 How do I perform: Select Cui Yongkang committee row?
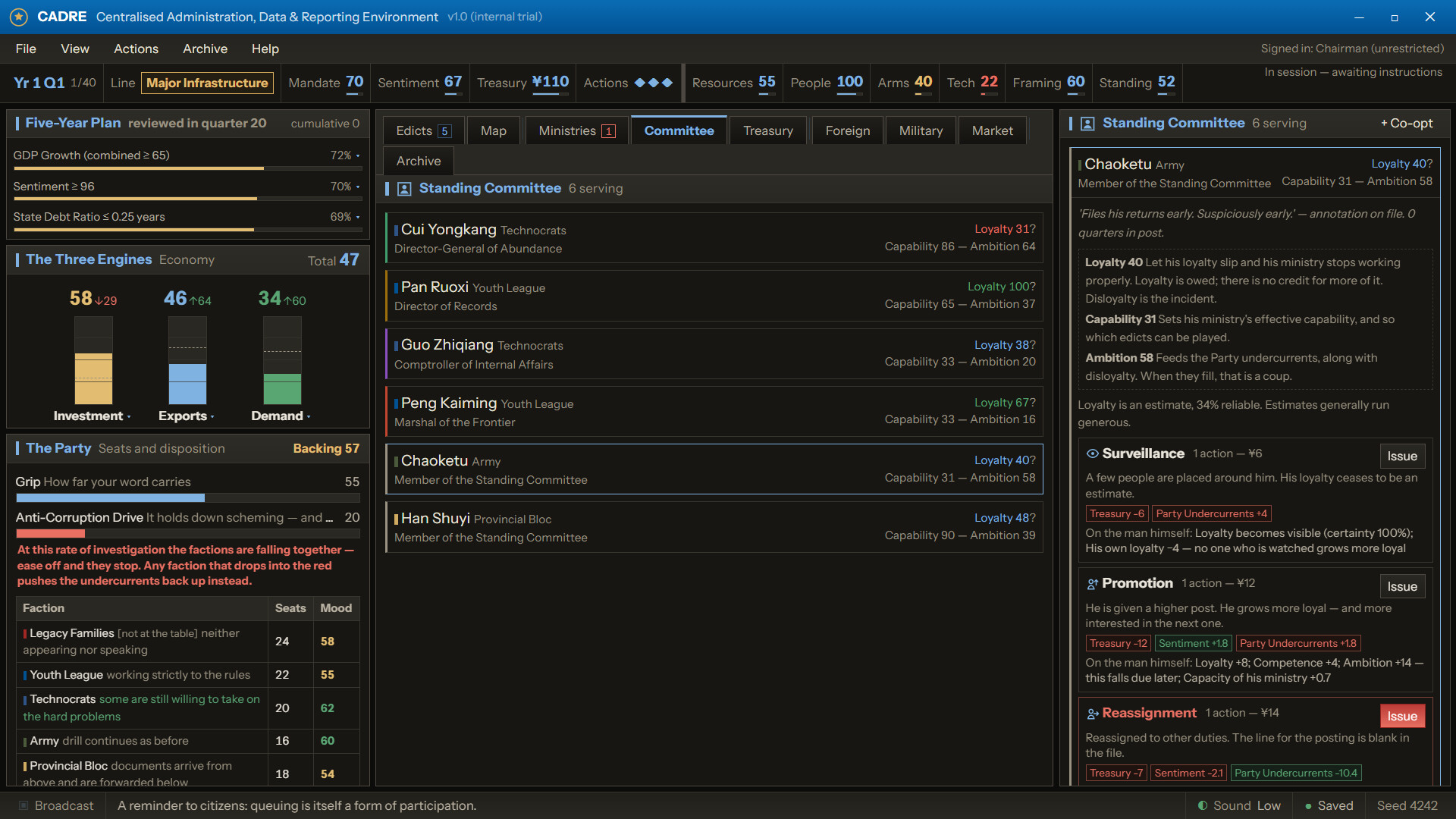coord(714,238)
